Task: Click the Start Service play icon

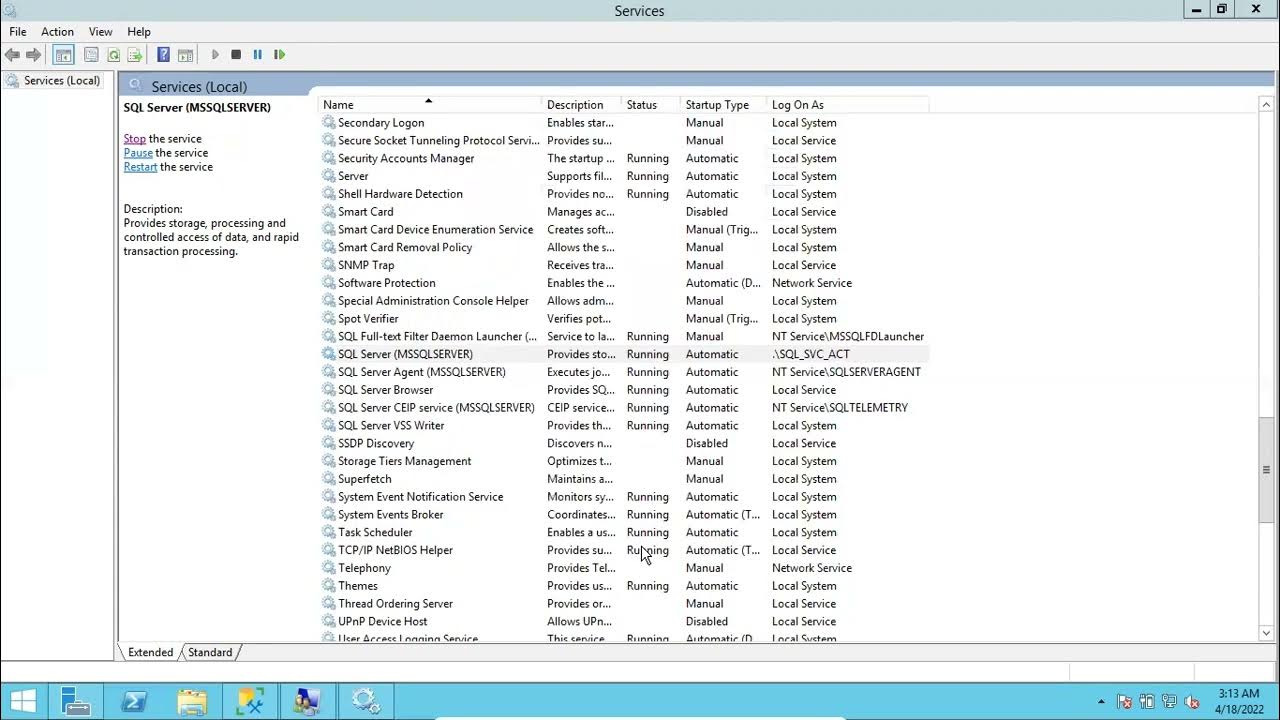Action: pos(215,55)
